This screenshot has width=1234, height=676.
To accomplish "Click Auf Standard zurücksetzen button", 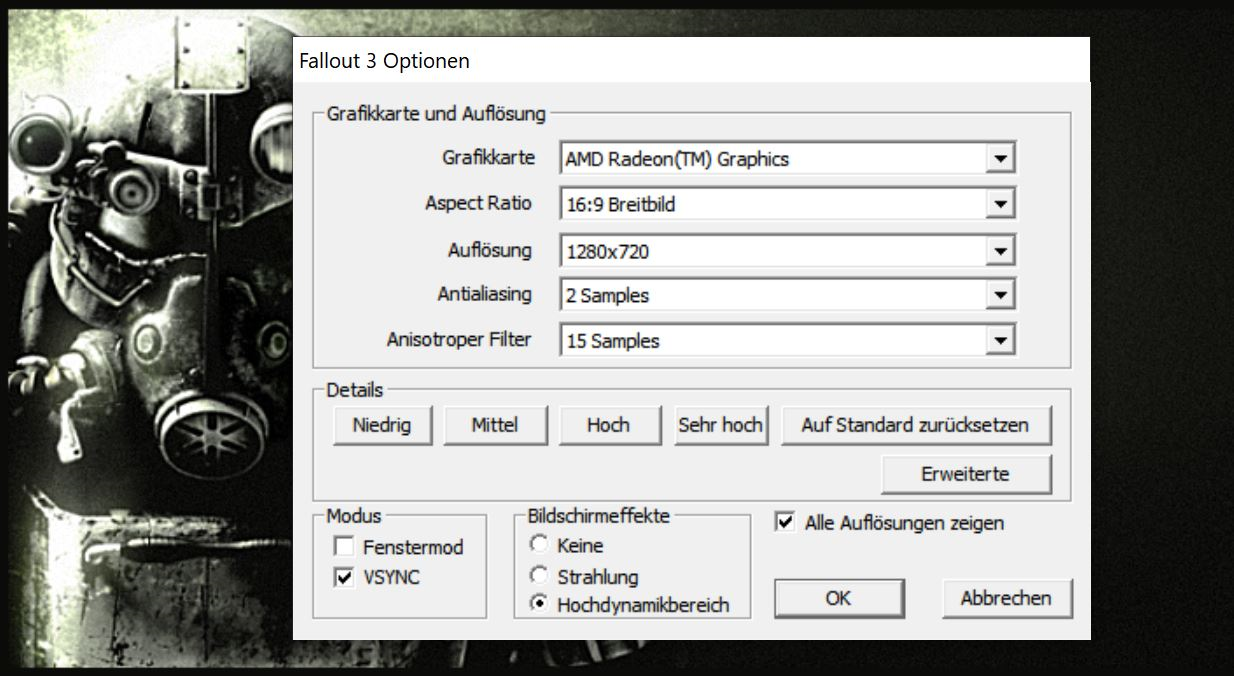I will (915, 425).
